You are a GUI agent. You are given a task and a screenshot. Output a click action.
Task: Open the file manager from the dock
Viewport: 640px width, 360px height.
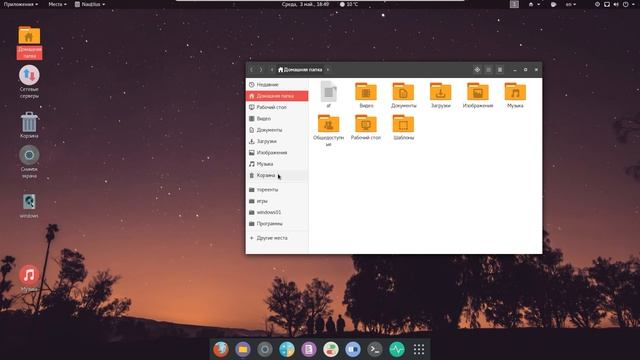click(x=243, y=349)
